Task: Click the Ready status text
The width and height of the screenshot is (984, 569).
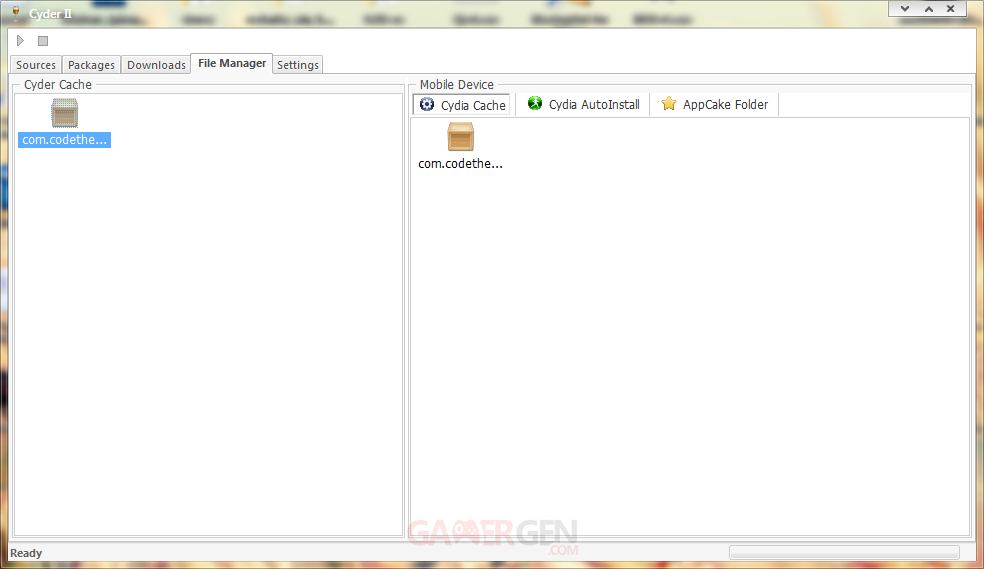Action: tap(26, 553)
